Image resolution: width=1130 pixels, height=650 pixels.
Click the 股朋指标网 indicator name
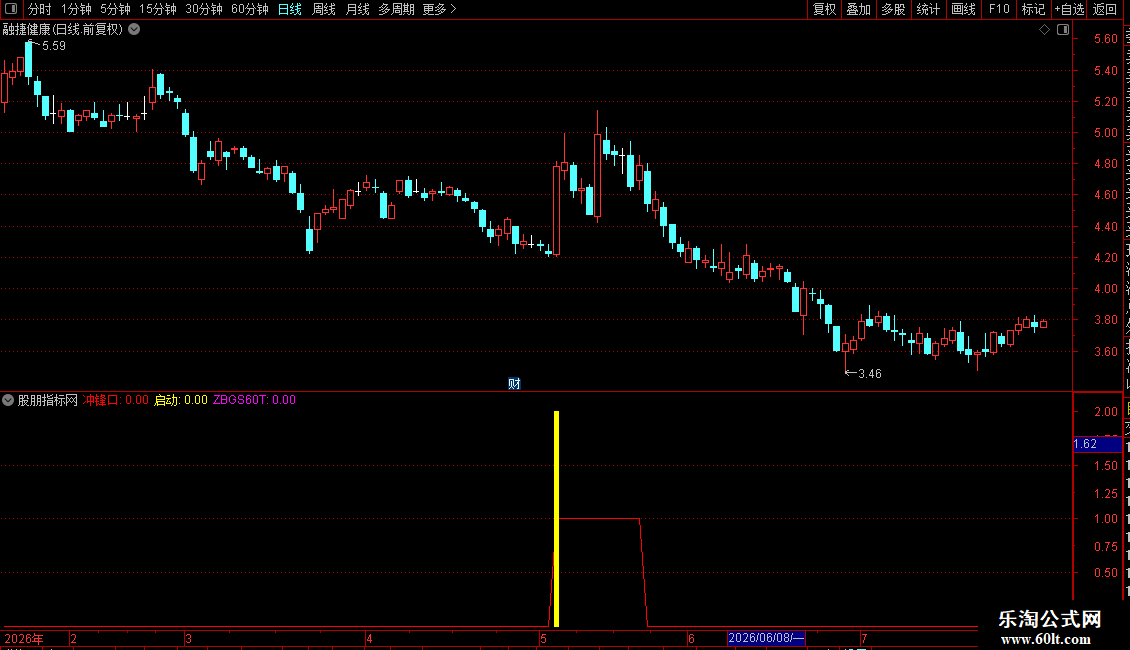pyautogui.click(x=48, y=400)
